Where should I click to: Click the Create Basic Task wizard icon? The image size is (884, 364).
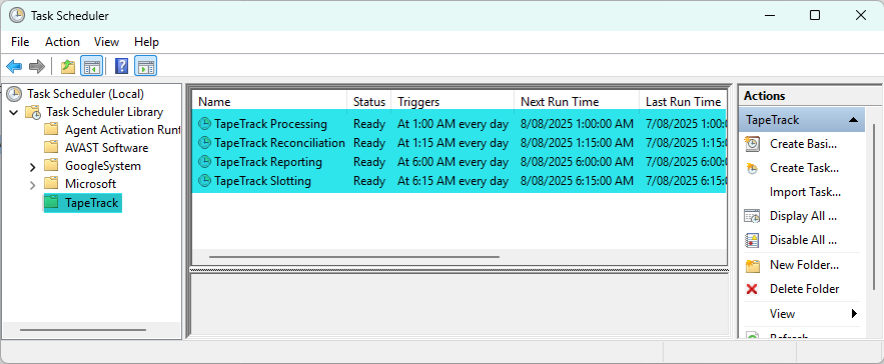tap(752, 144)
